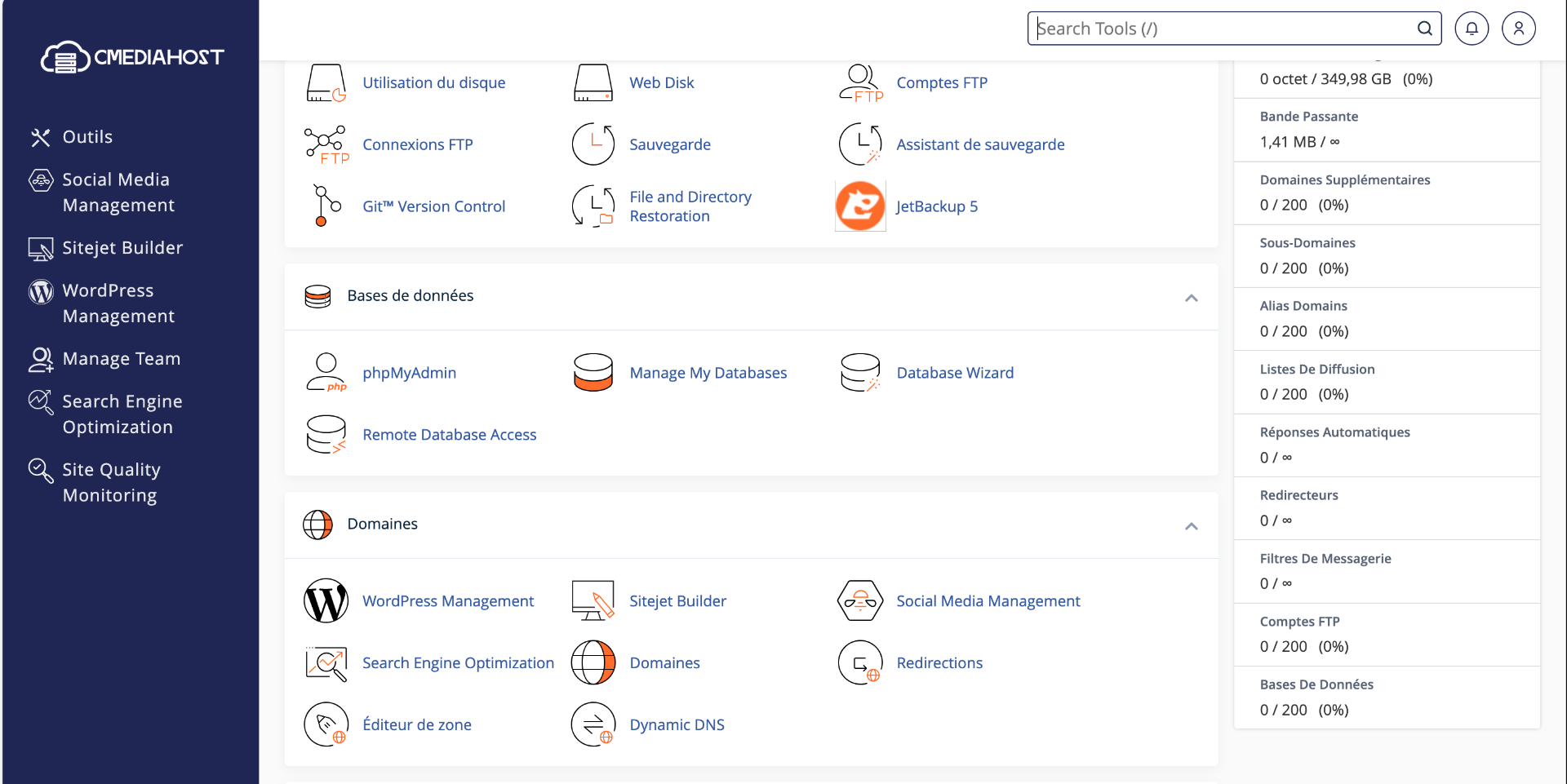Open the Database Wizard link
Screen dimensions: 1567x784
[955, 373]
